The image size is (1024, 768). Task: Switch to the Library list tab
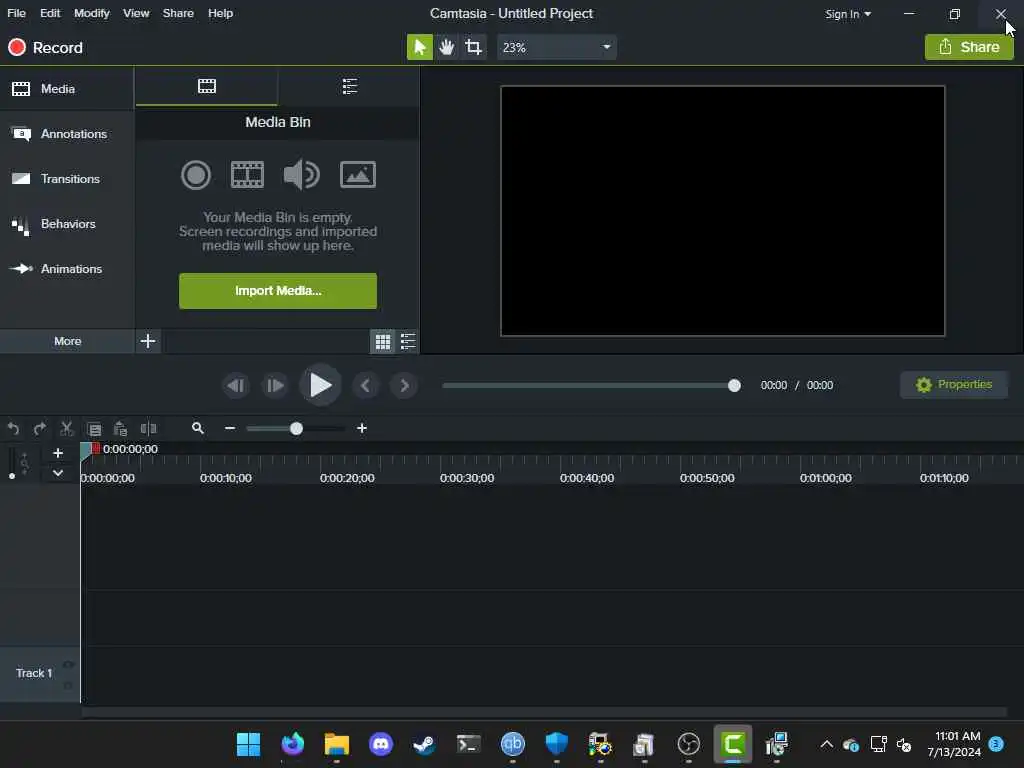[349, 86]
